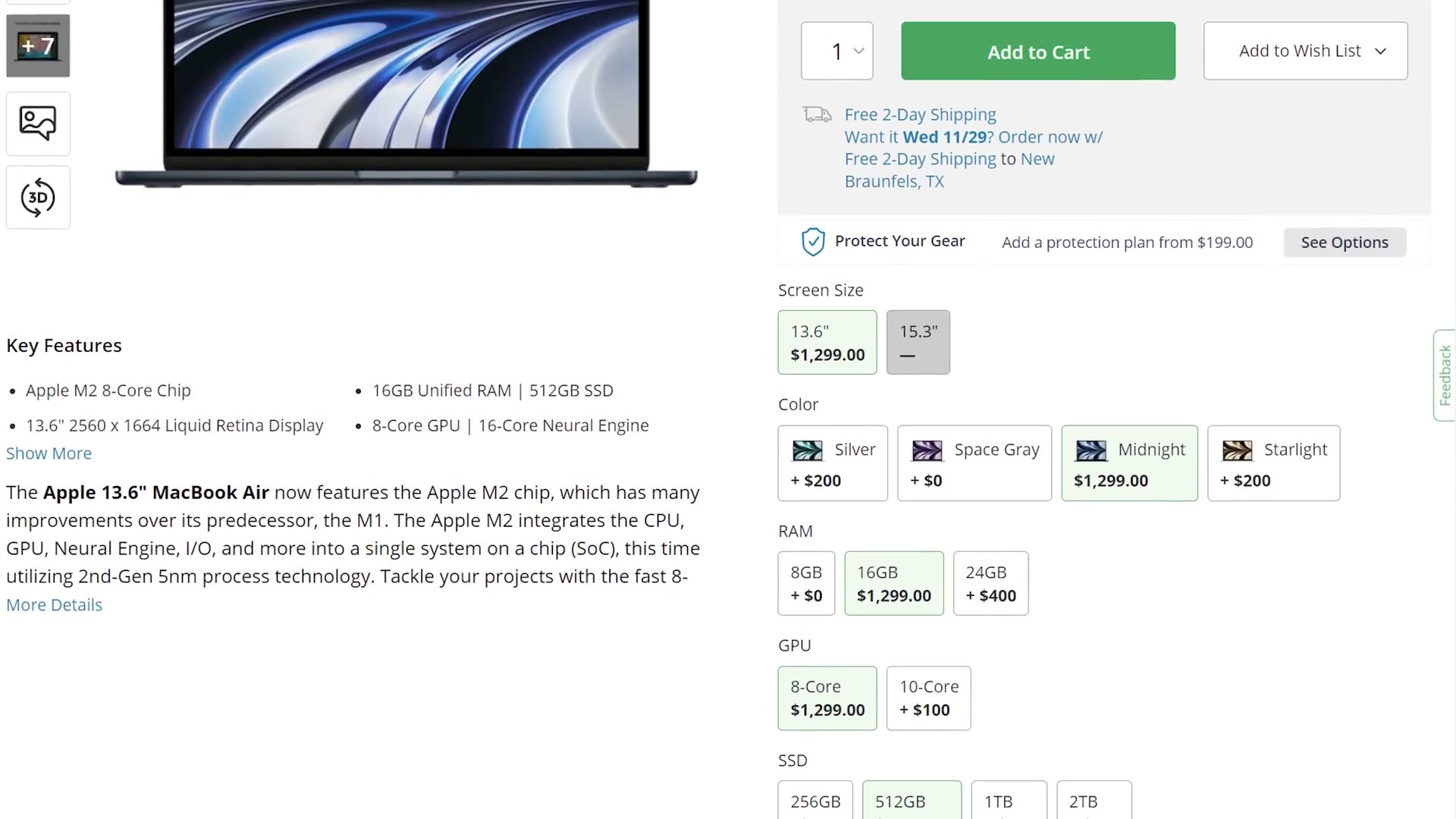Select the 24GB RAM option

click(990, 583)
